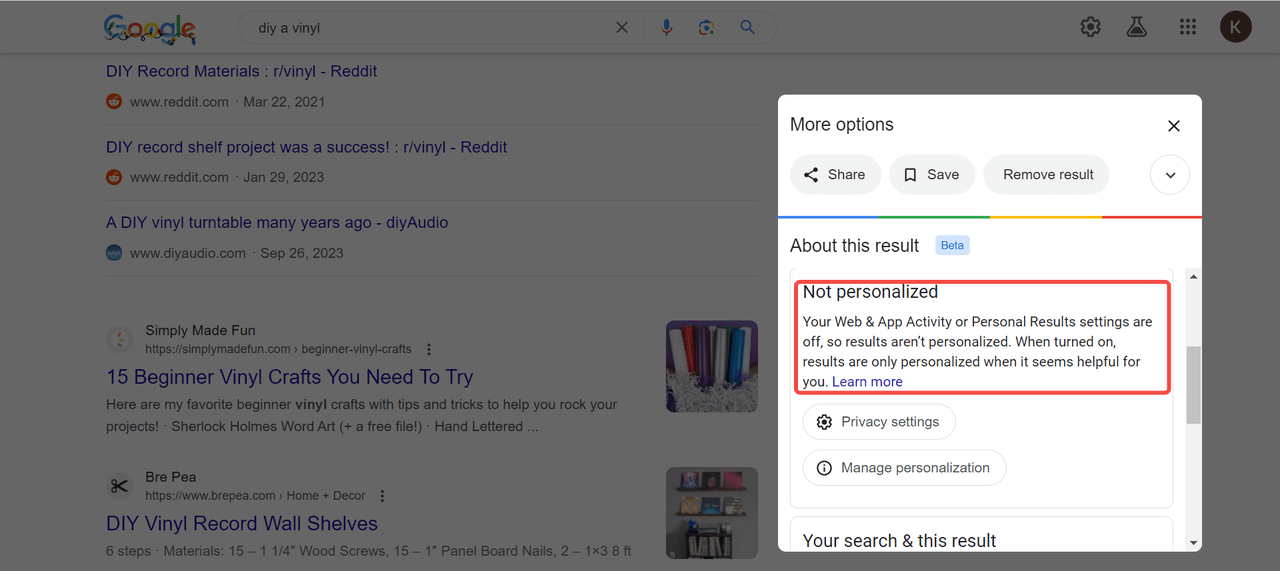Open 15 Beginner Vinyl Crafts link
The image size is (1280, 571).
[x=289, y=377]
